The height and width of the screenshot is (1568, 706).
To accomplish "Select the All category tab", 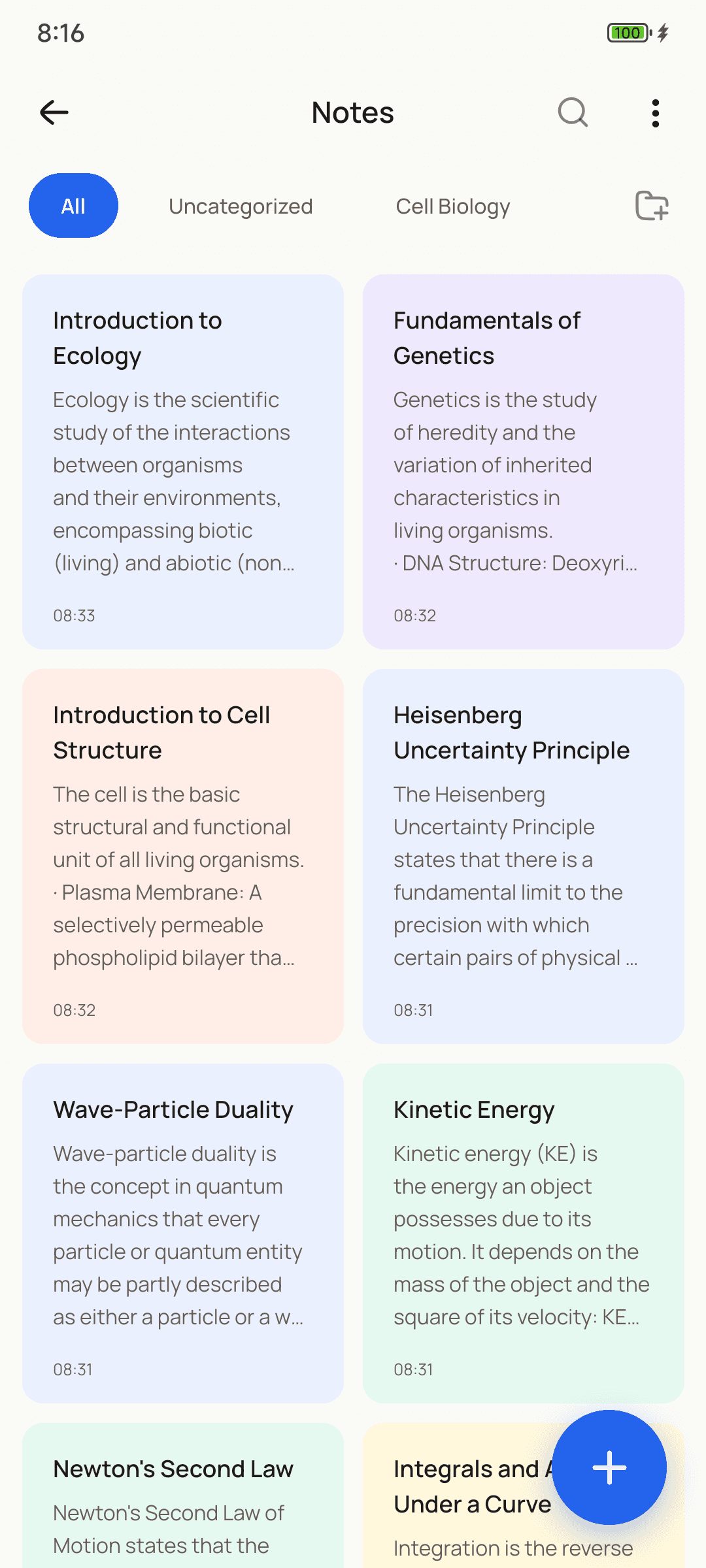I will click(x=73, y=206).
